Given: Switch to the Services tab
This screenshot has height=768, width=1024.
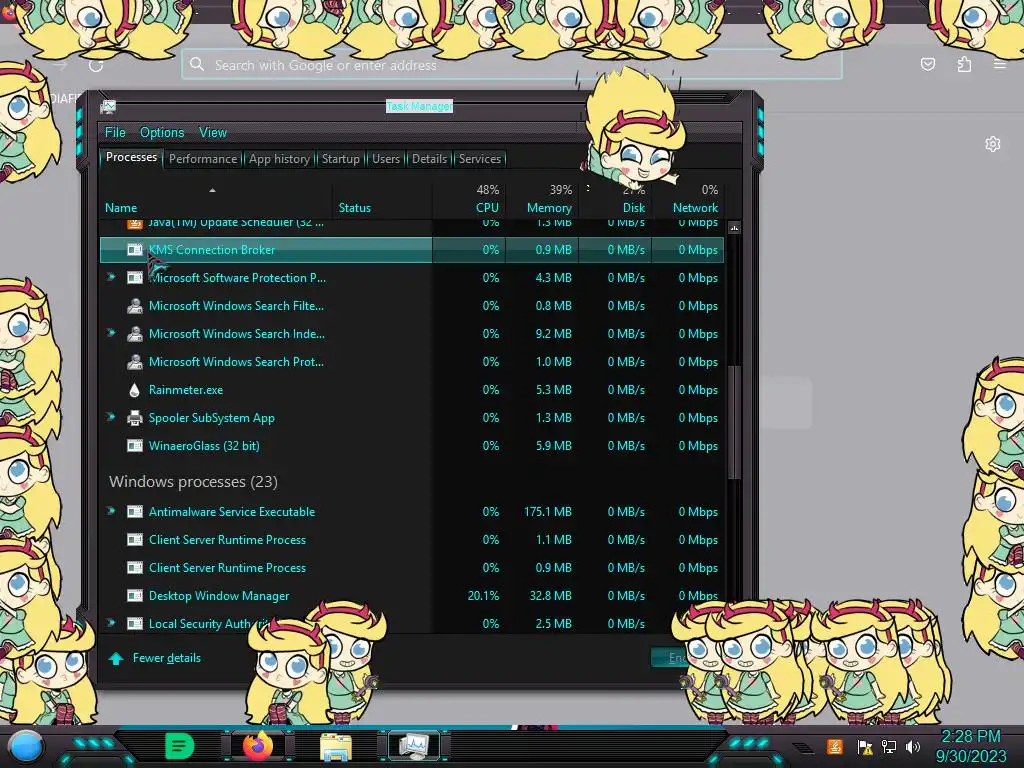Looking at the screenshot, I should click(479, 159).
